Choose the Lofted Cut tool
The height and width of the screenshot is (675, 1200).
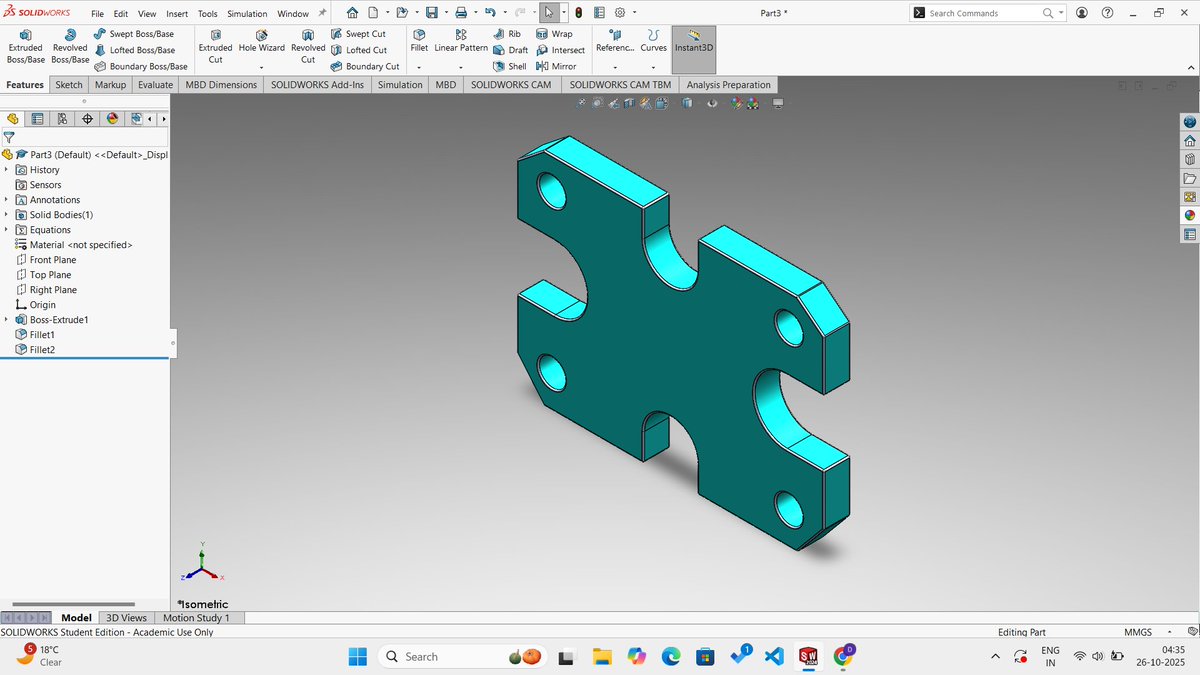tap(359, 50)
